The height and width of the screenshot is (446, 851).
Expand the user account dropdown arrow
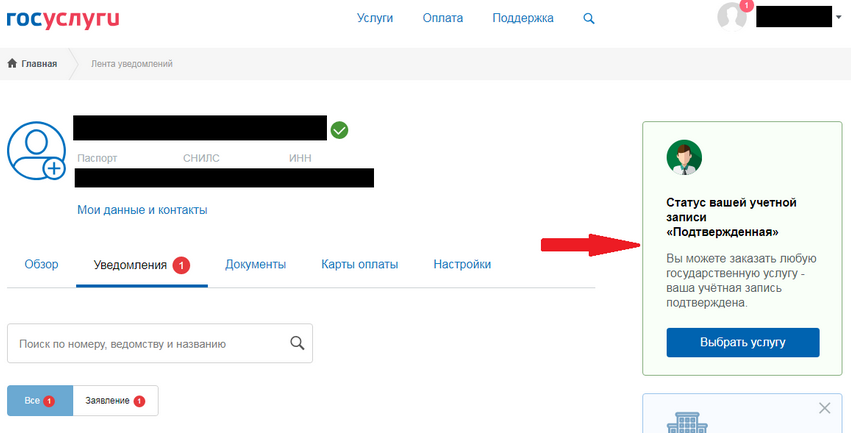pyautogui.click(x=838, y=18)
